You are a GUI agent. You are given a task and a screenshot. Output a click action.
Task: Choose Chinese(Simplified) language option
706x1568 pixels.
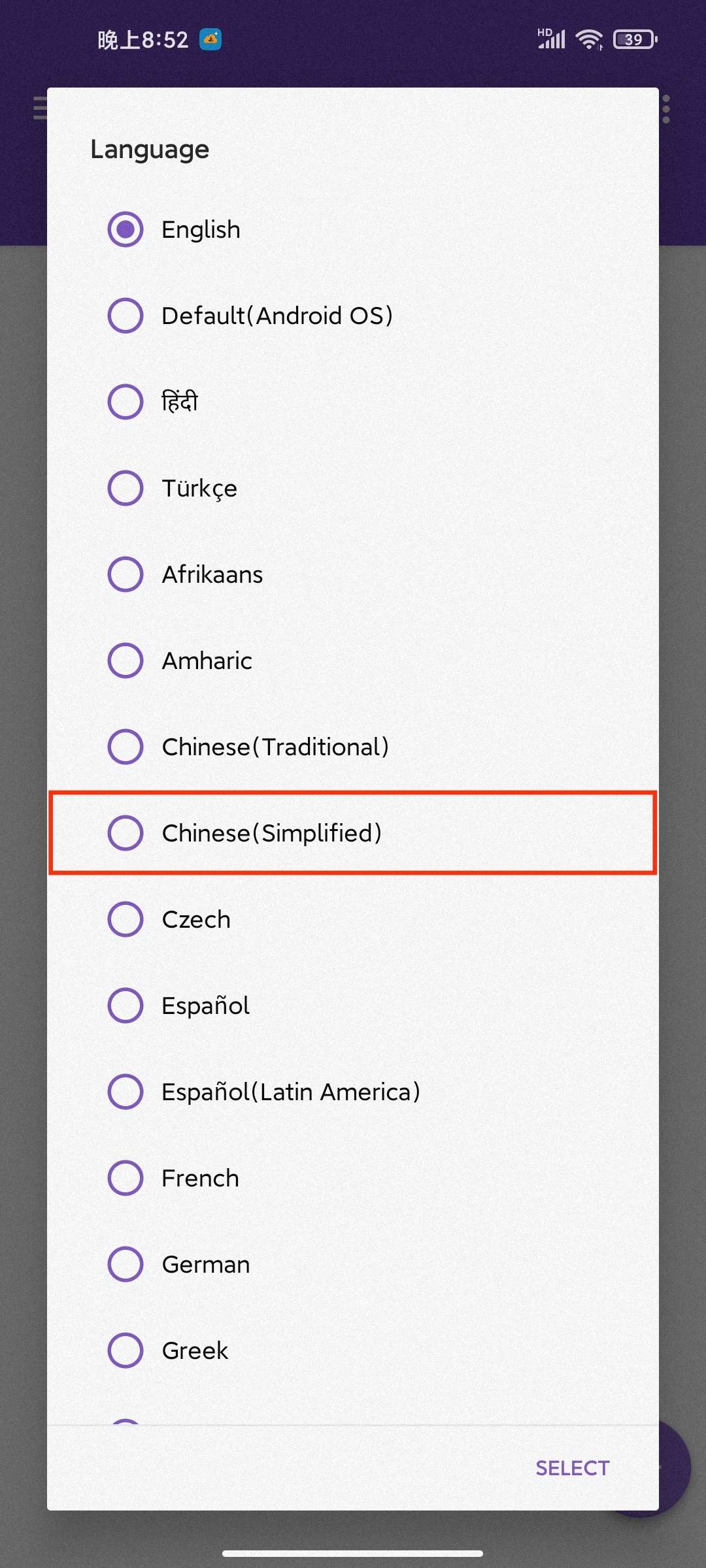tap(353, 833)
